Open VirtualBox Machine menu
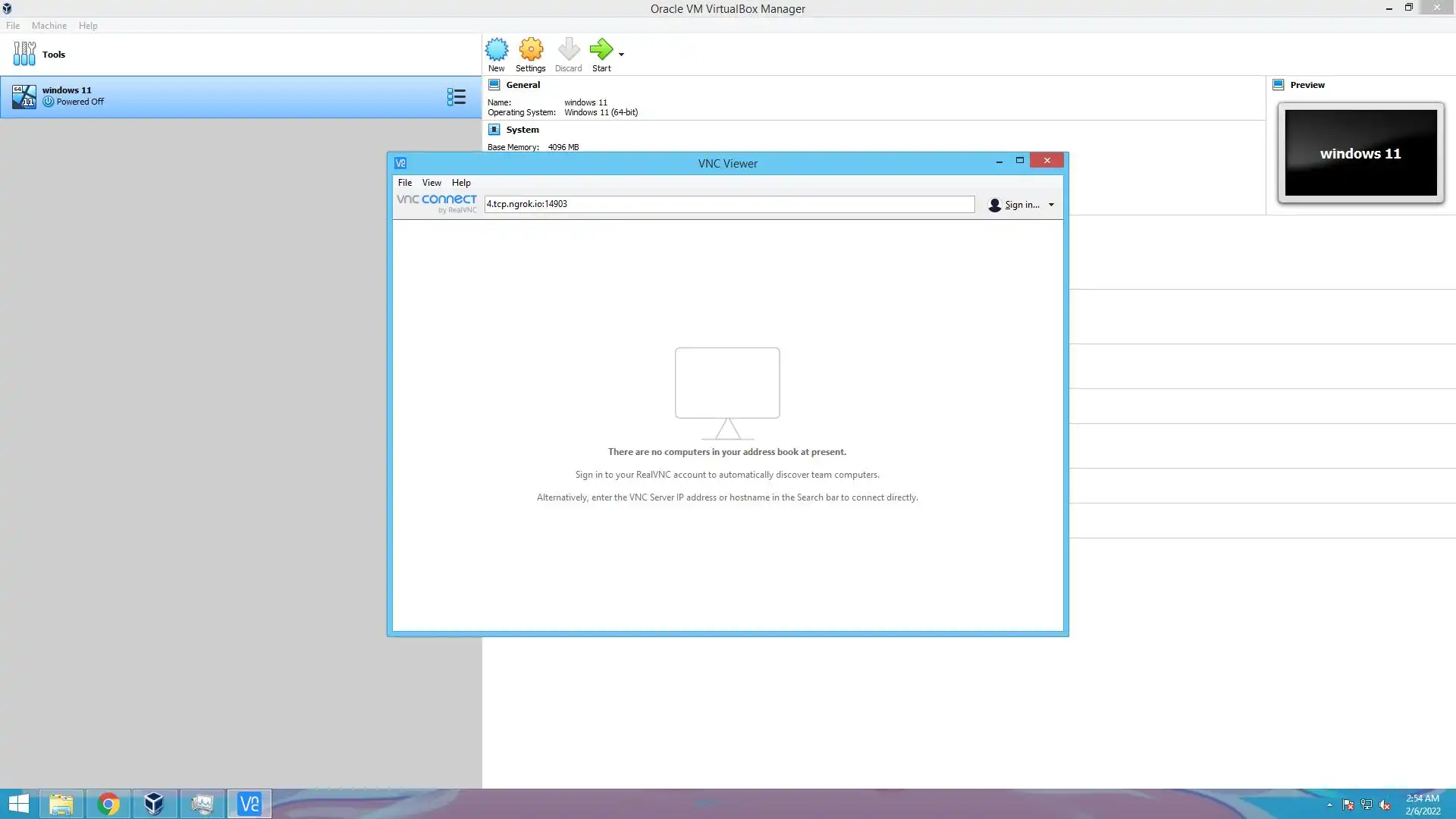This screenshot has height=819, width=1456. click(49, 26)
